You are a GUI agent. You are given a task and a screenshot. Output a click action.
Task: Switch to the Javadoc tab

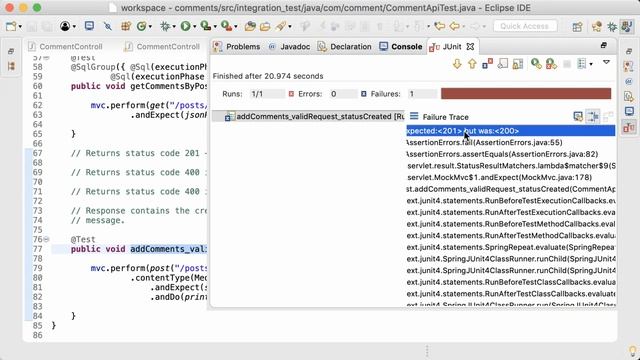(289, 47)
